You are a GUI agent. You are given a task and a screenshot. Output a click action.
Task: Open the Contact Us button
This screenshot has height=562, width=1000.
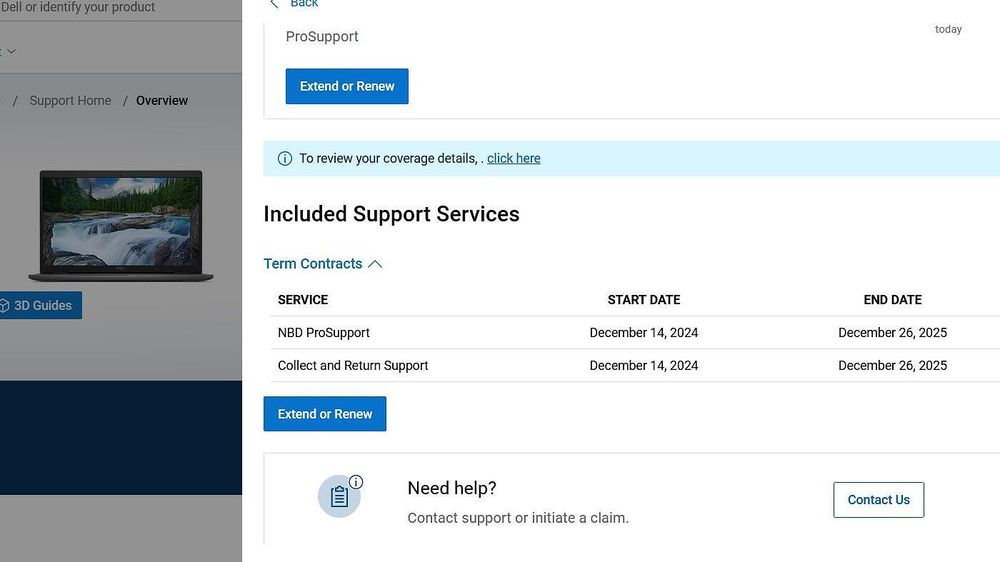(878, 500)
